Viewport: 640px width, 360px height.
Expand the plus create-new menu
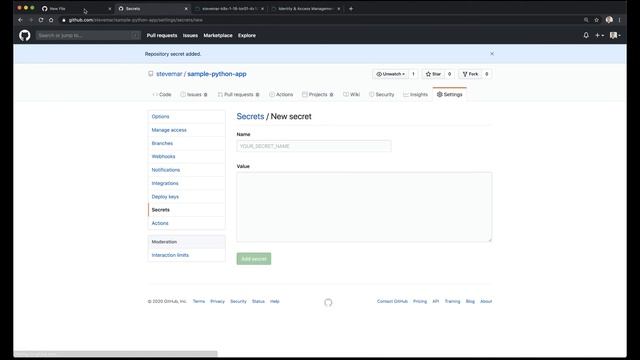tap(599, 36)
